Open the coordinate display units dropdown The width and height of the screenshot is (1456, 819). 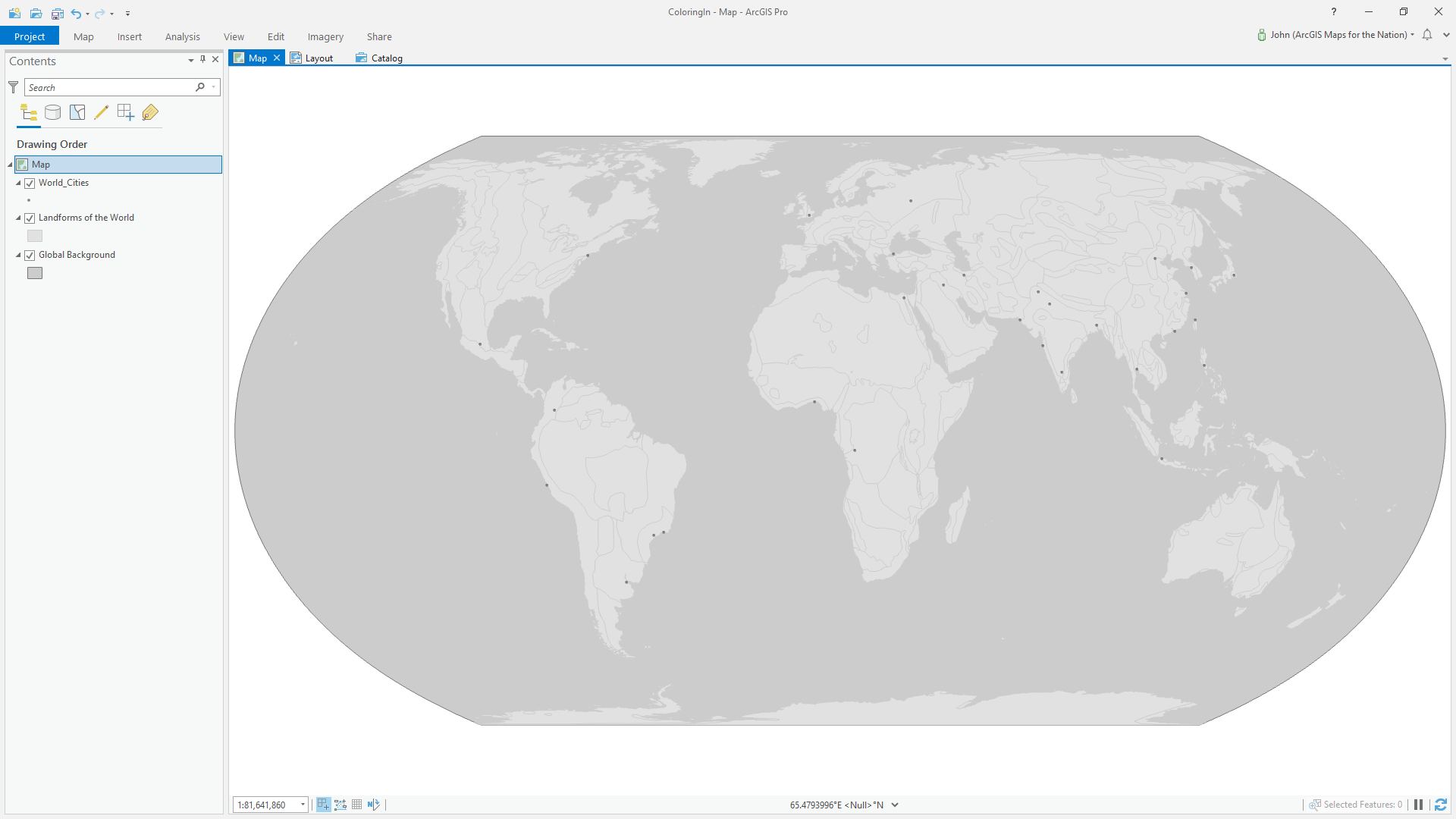[x=895, y=805]
